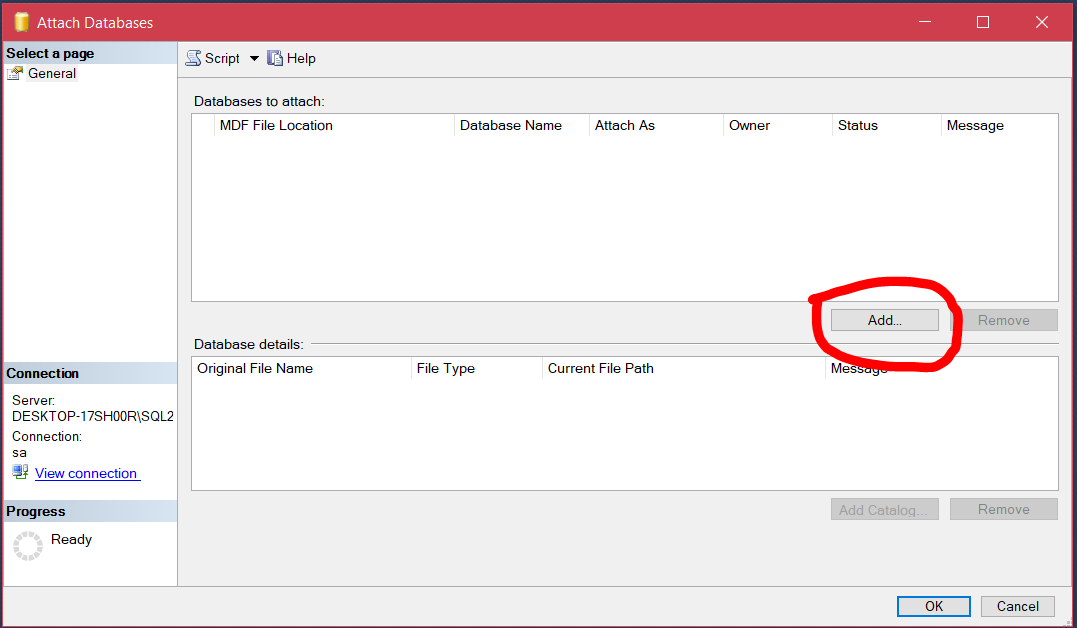Screen dimensions: 1077x628
Task: Close the Attach Databases window
Action: coord(1042,22)
